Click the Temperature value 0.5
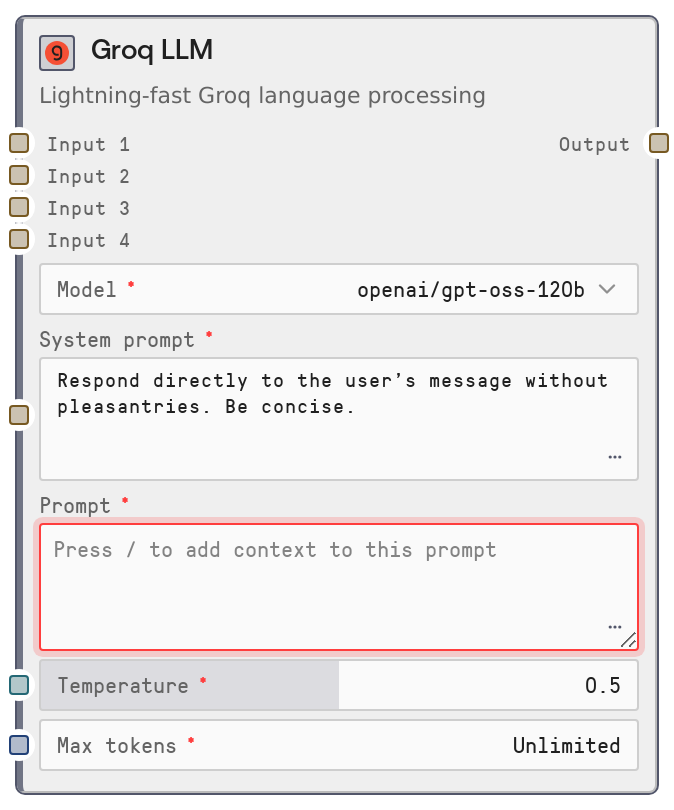Viewport: 674px width, 810px height. click(602, 686)
